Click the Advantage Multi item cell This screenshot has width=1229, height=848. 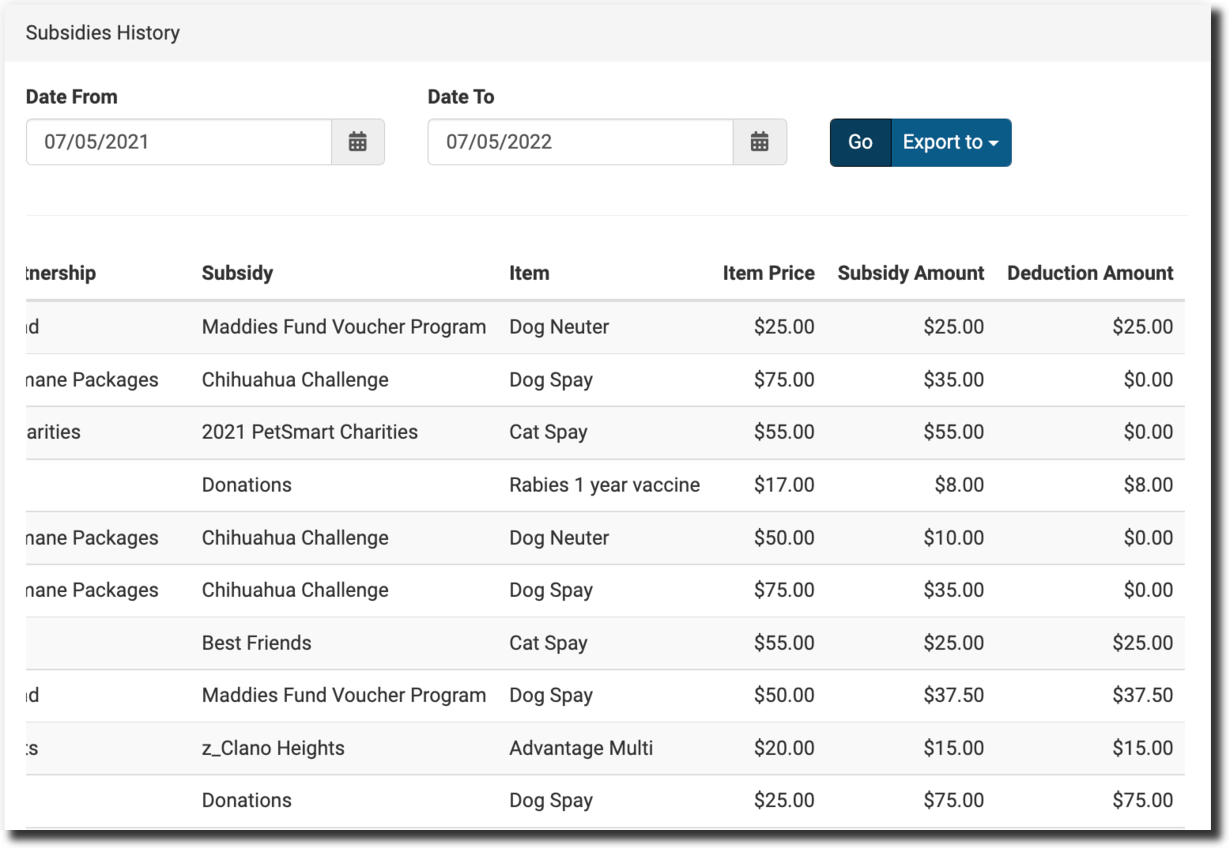581,748
